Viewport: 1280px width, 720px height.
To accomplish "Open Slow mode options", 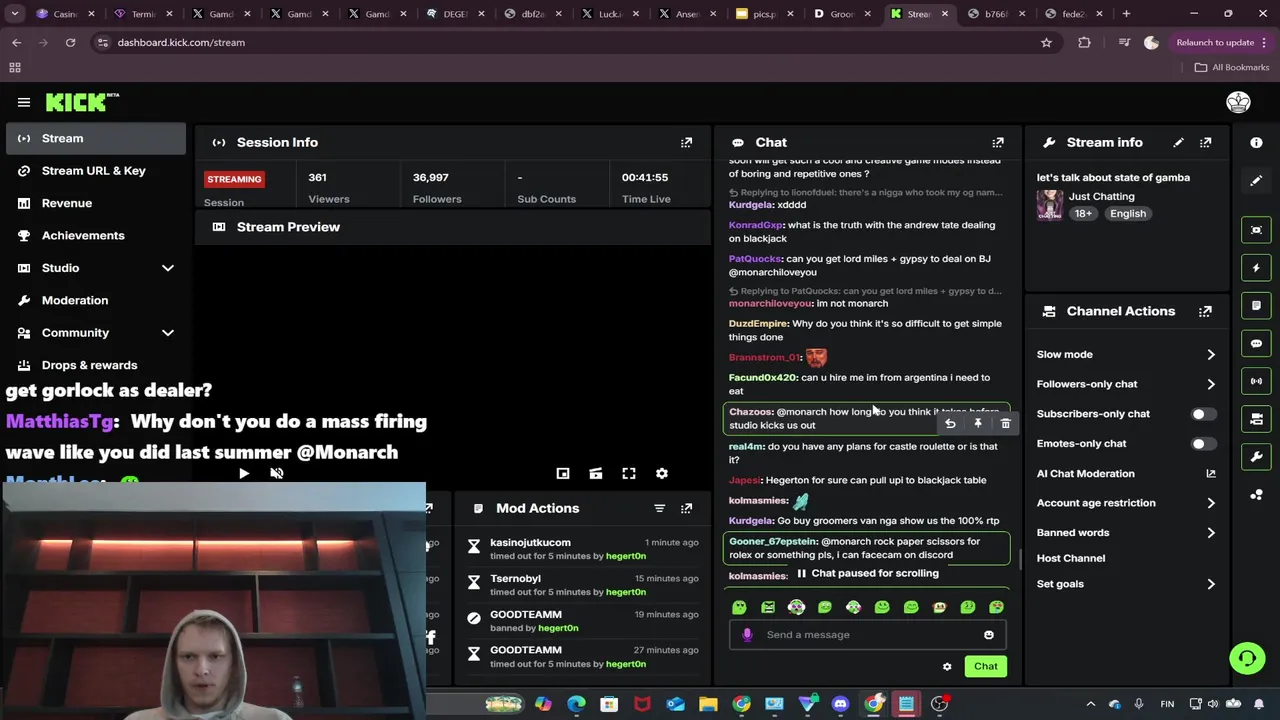I will pos(1126,355).
